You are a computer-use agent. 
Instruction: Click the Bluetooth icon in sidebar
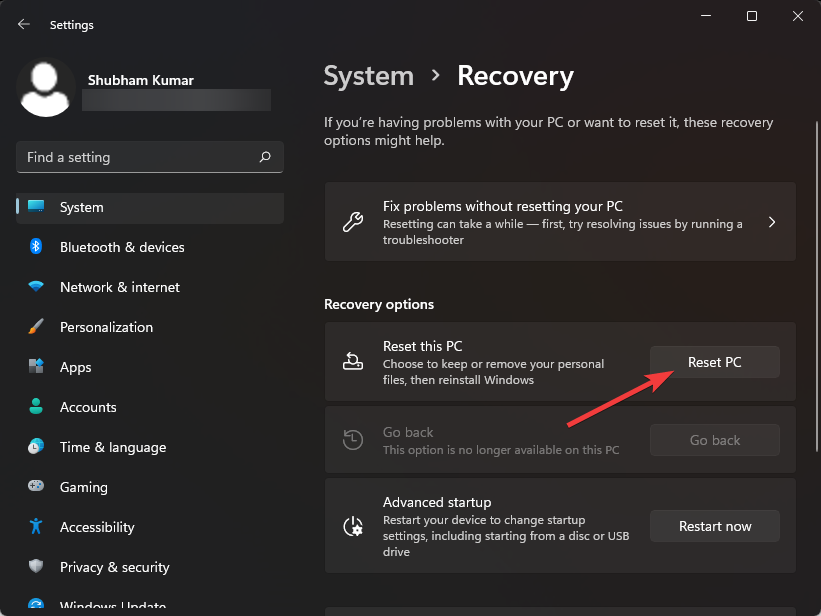pyautogui.click(x=36, y=246)
